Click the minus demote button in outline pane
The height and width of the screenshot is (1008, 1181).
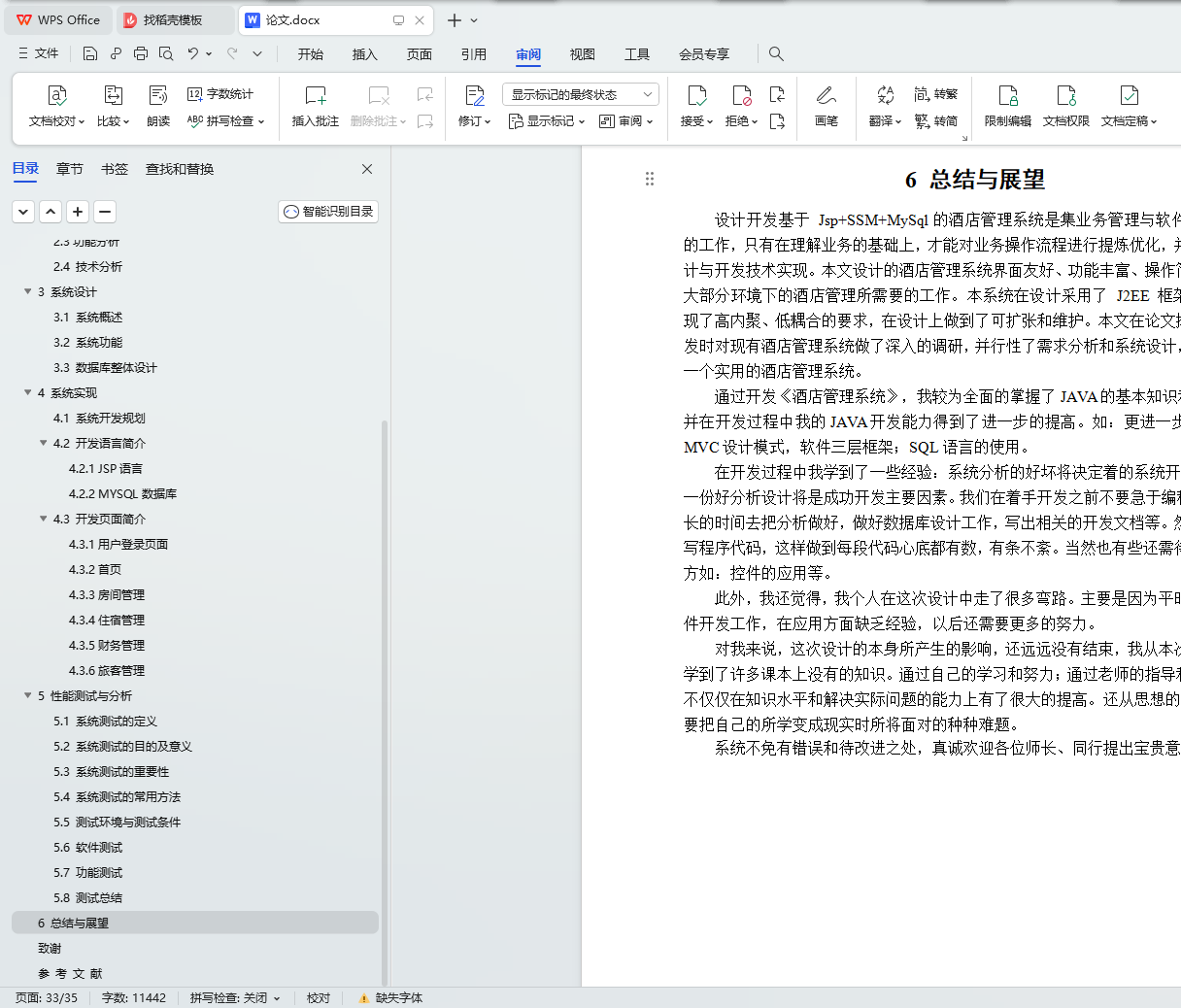(105, 211)
